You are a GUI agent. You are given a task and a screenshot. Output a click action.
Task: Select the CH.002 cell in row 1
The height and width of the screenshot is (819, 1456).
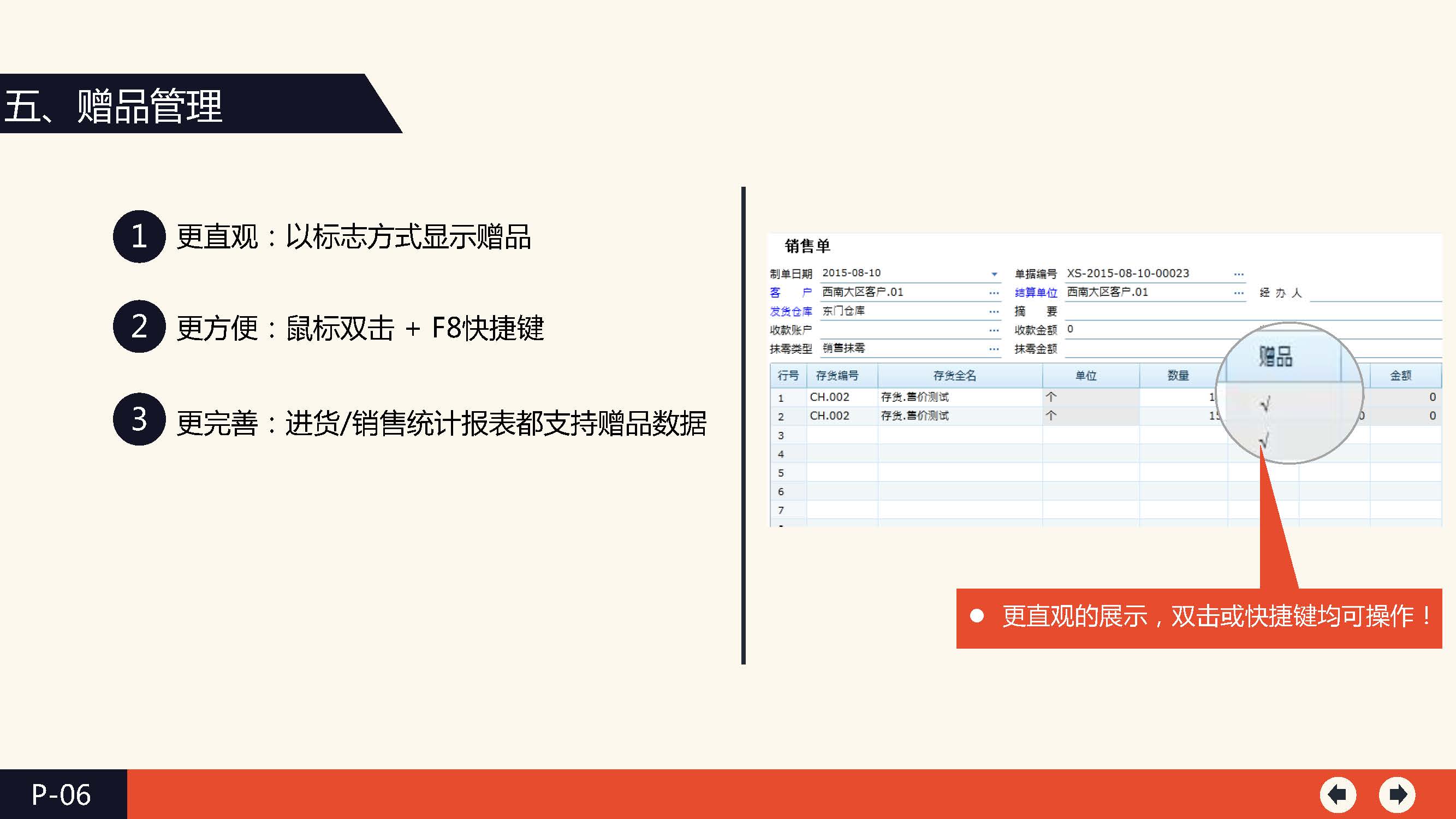click(x=830, y=397)
